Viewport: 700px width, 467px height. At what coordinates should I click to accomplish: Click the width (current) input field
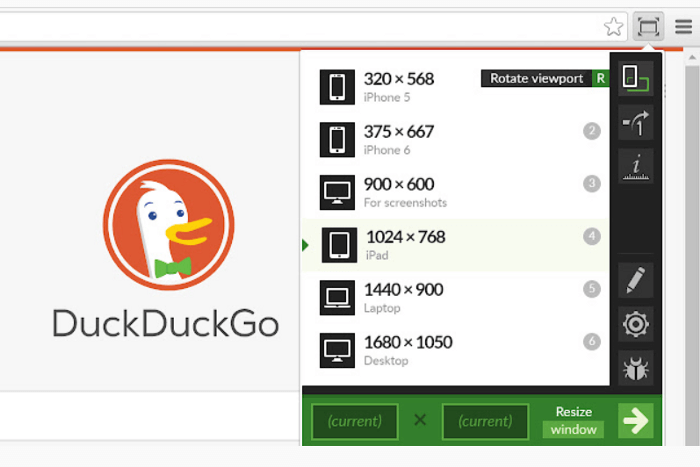point(355,421)
